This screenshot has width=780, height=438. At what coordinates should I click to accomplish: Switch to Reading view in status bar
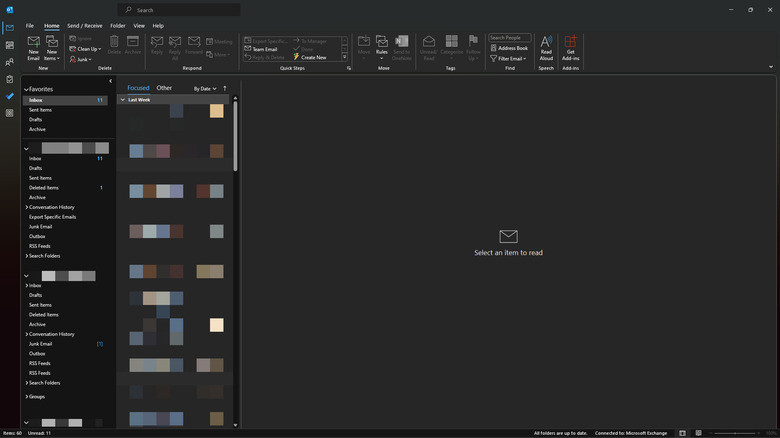pos(697,433)
